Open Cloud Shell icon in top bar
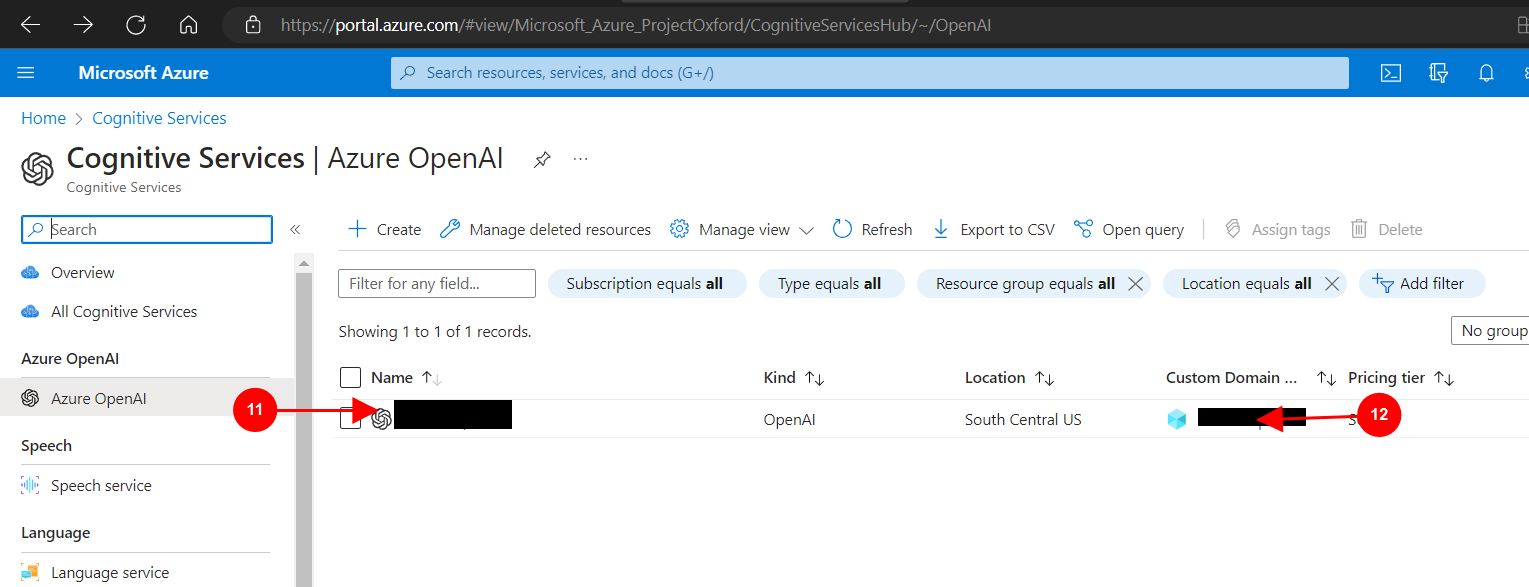Image resolution: width=1529 pixels, height=587 pixels. pyautogui.click(x=1390, y=73)
